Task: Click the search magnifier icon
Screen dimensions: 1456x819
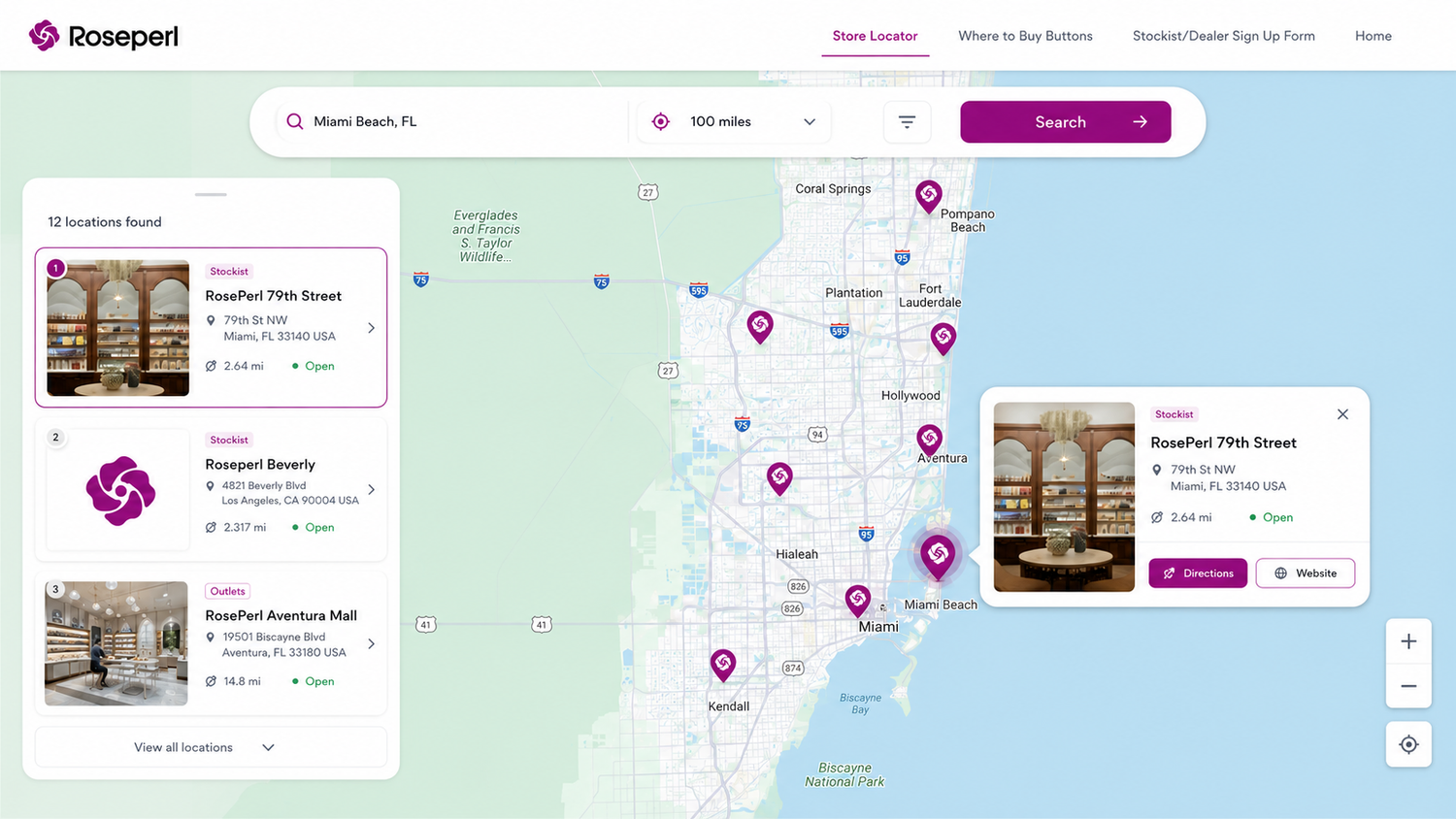Action: 295,121
